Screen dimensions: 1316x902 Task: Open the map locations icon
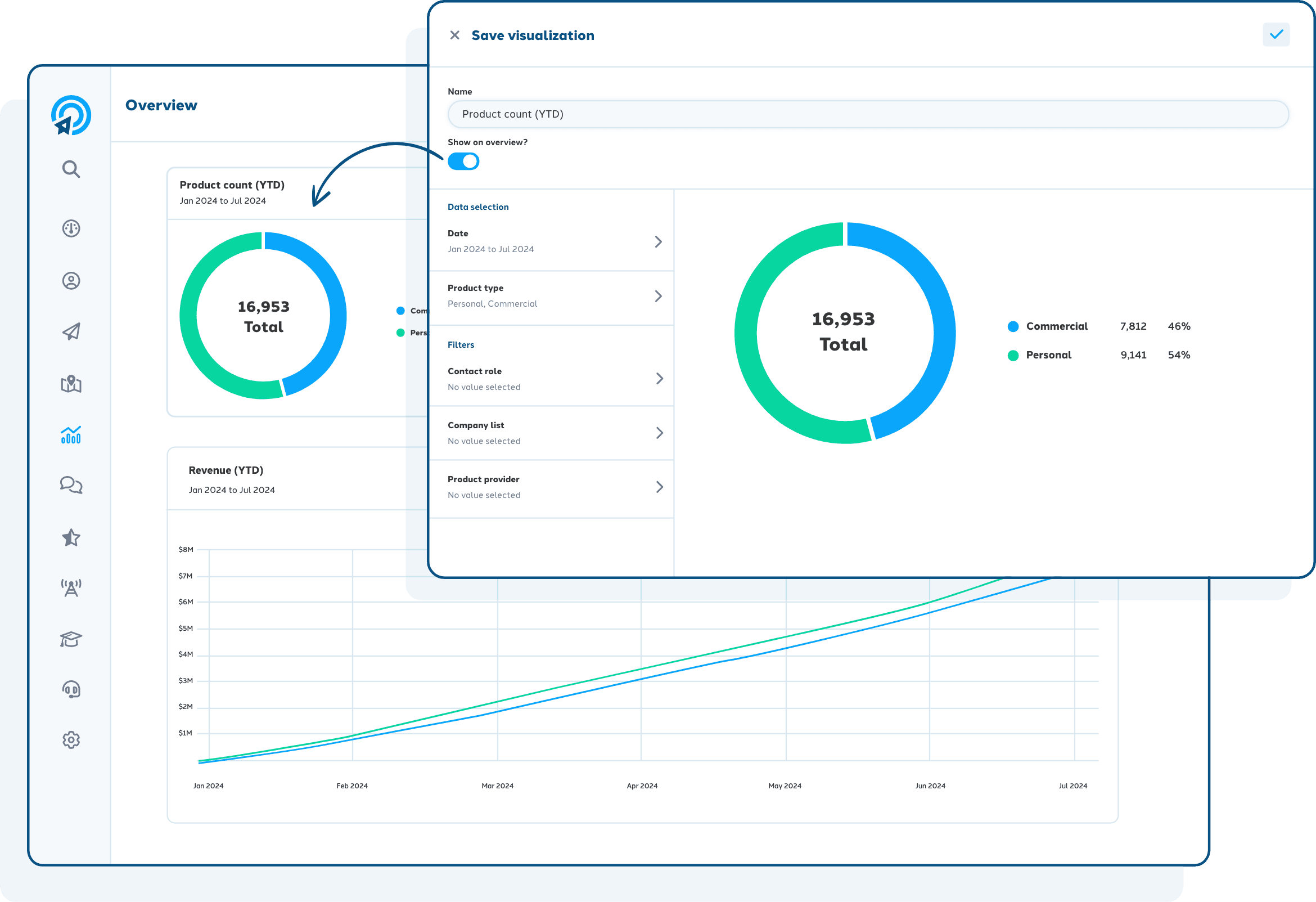click(x=71, y=384)
